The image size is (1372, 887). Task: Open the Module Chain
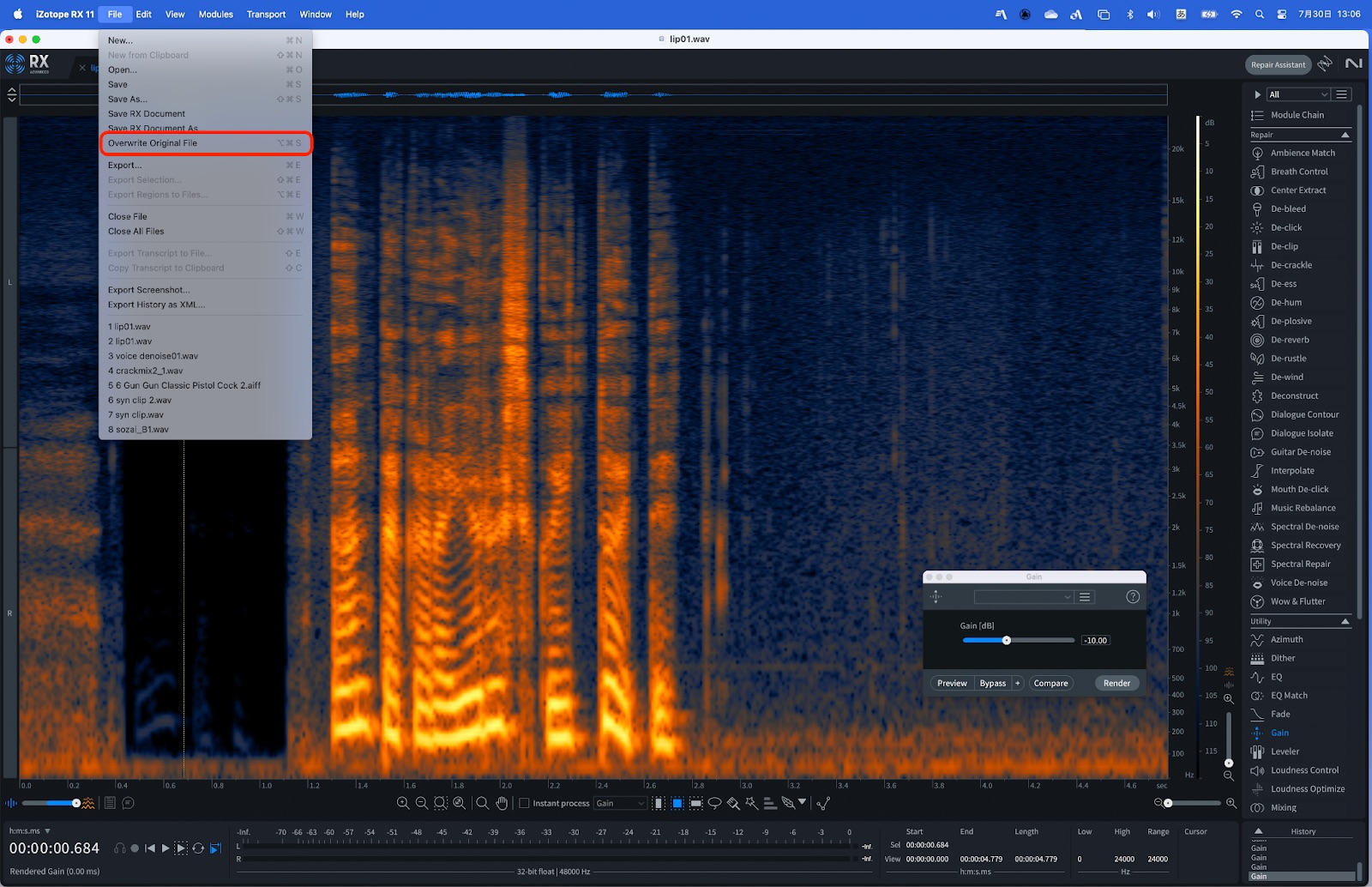point(1297,115)
